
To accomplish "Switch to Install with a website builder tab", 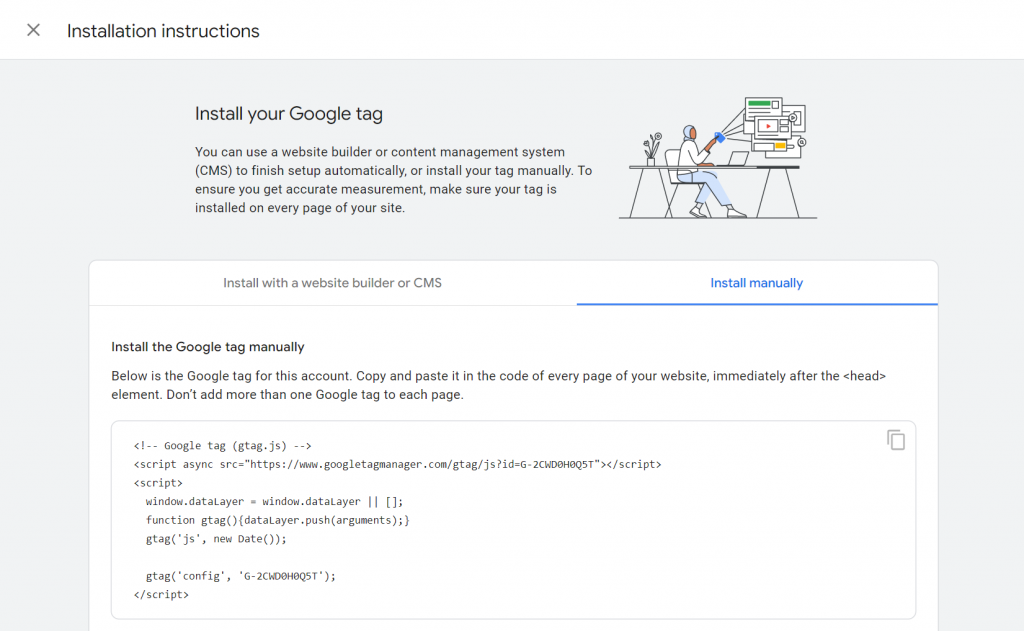I will tap(332, 283).
